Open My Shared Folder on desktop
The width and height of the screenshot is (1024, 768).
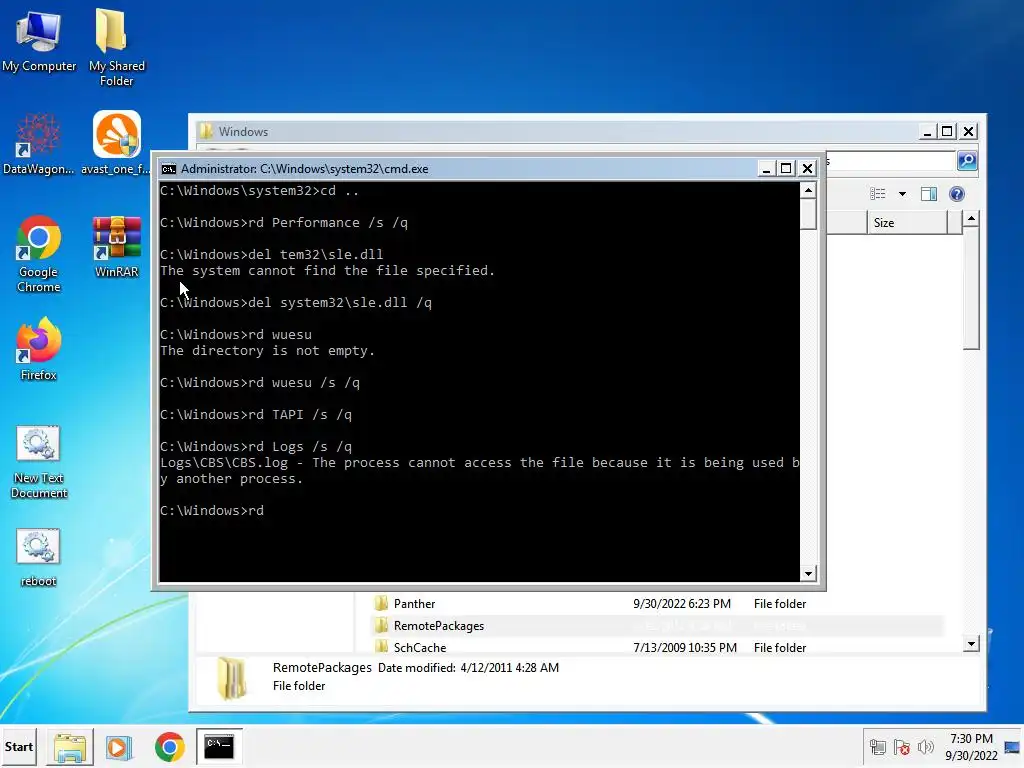click(116, 47)
